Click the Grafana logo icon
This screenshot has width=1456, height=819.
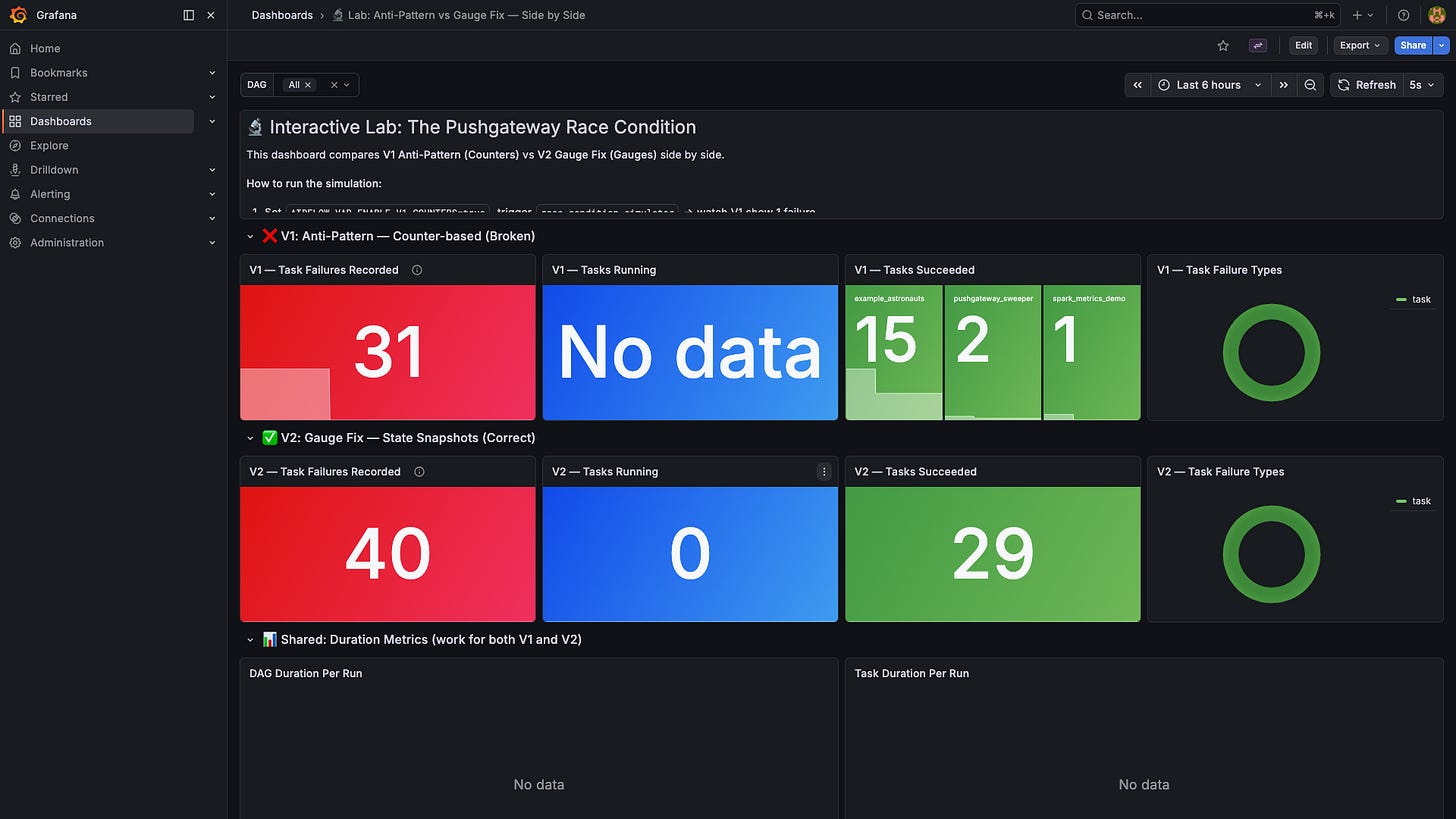(x=18, y=15)
